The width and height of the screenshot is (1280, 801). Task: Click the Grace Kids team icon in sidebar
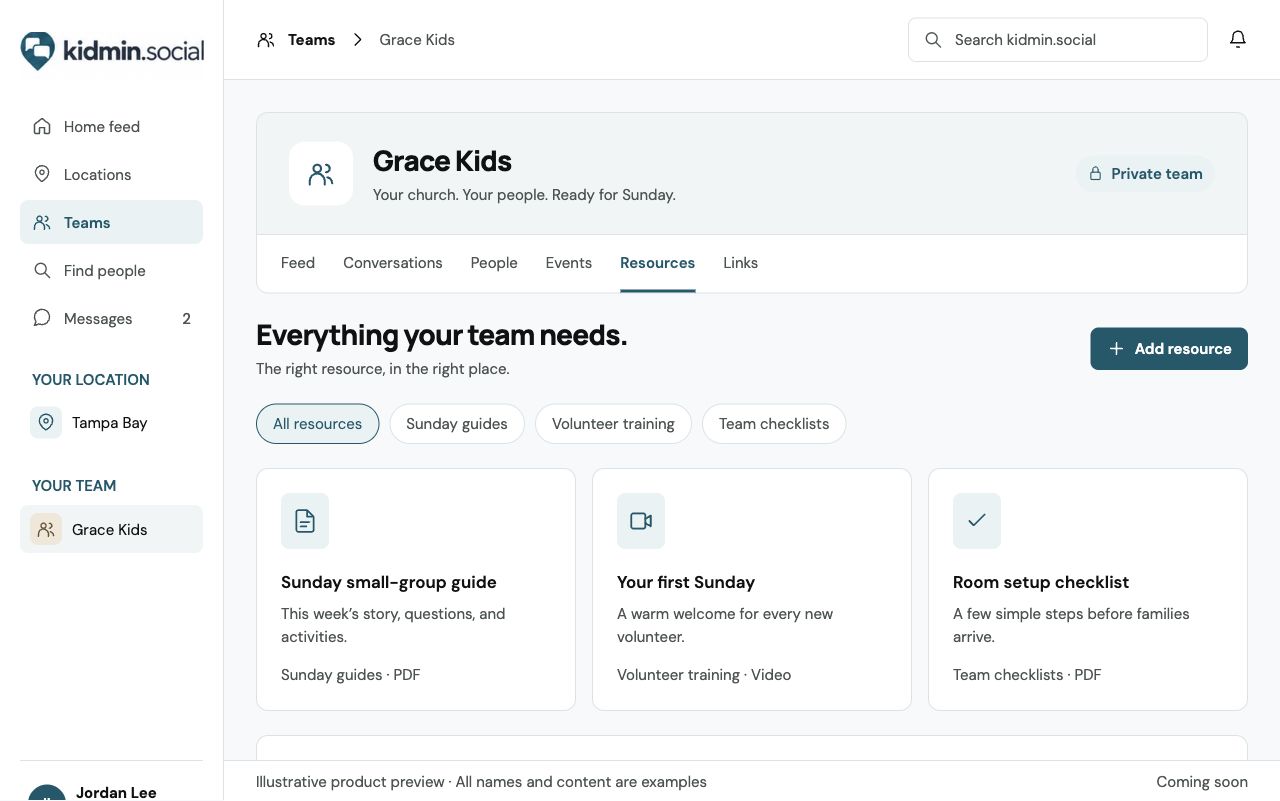pos(46,529)
